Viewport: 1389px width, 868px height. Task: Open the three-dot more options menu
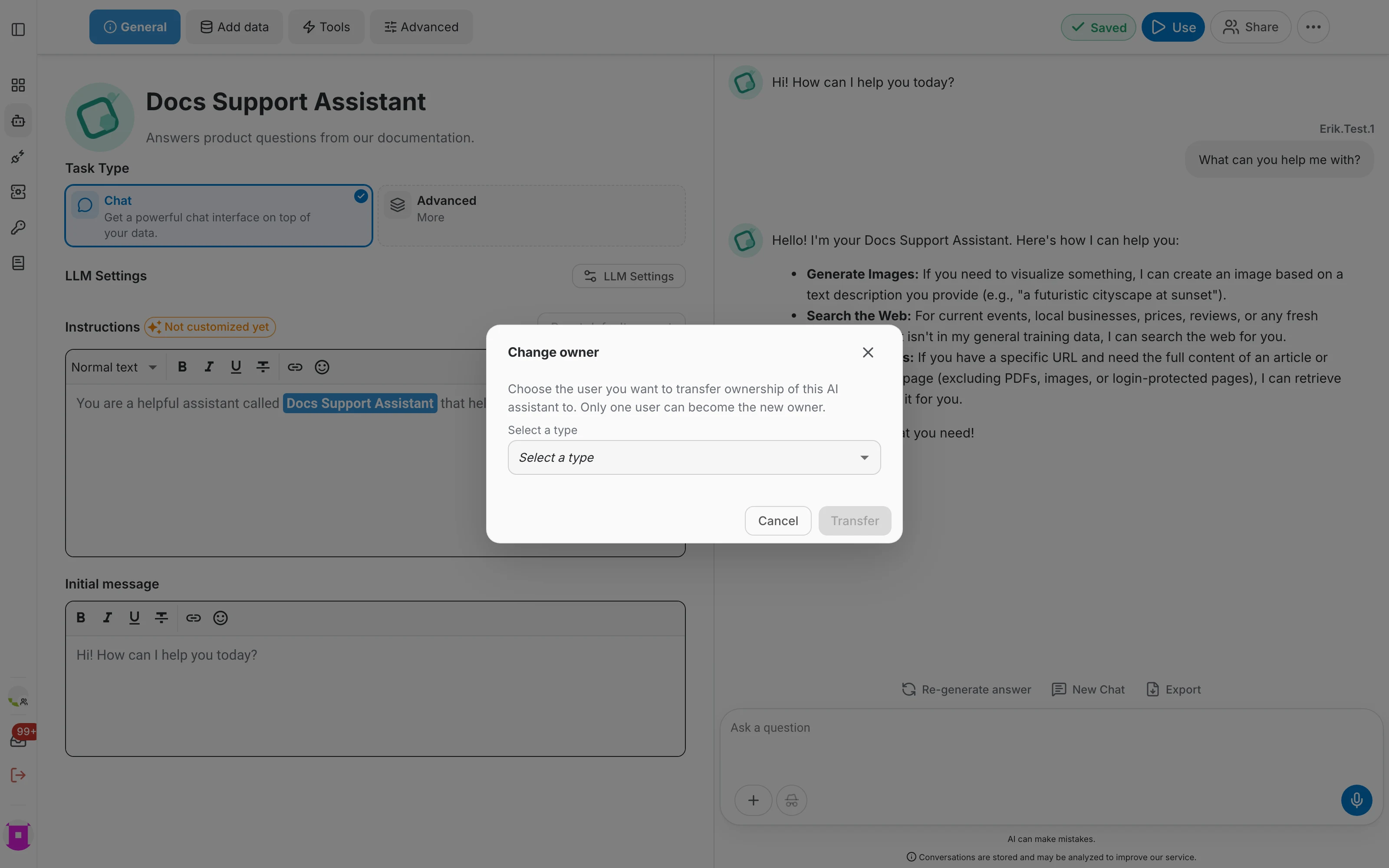[1313, 27]
